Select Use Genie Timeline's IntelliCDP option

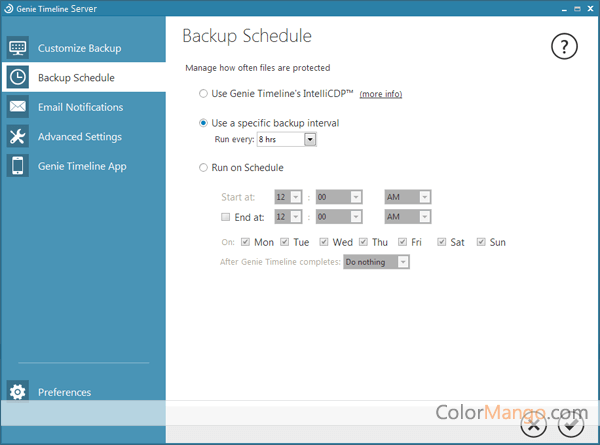(204, 94)
